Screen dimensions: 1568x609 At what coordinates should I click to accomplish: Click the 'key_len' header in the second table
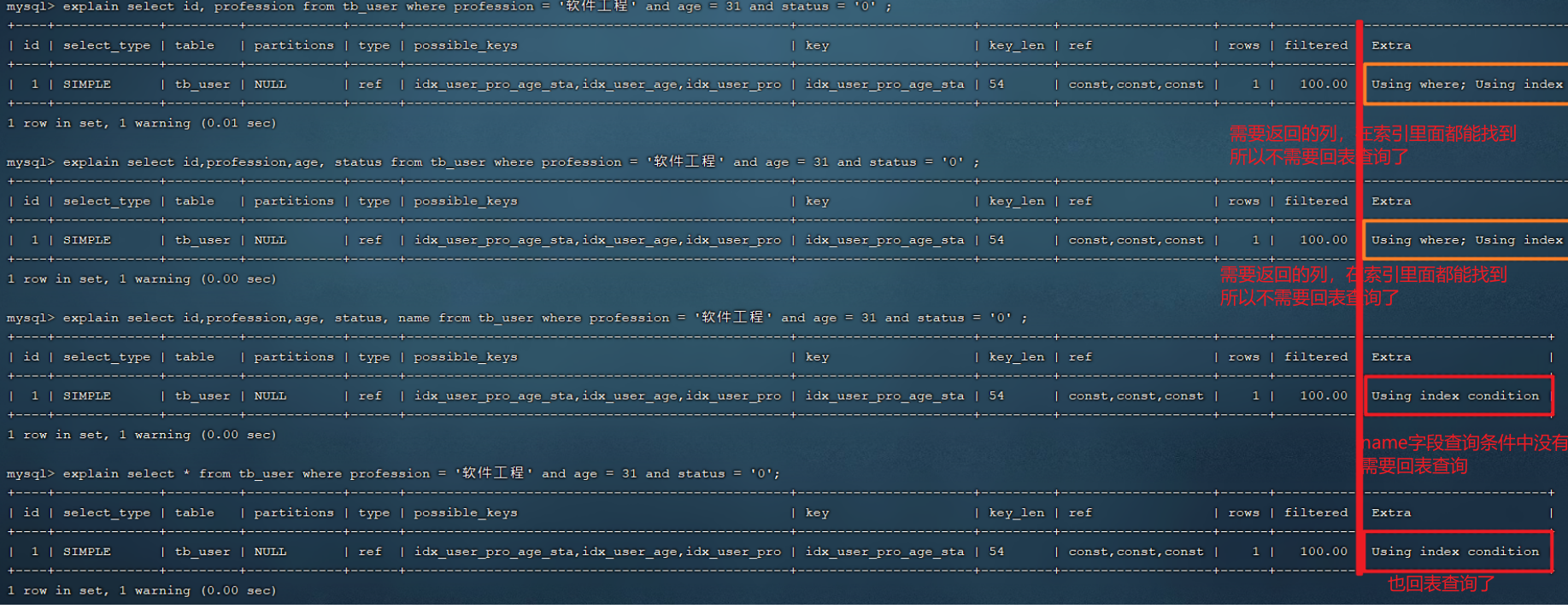click(x=1016, y=202)
